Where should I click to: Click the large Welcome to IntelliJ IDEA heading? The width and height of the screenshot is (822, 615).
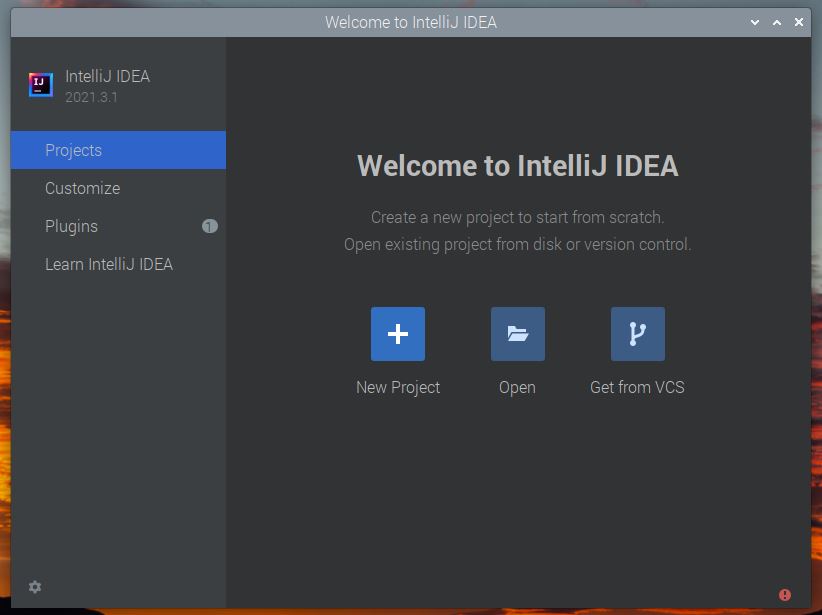(x=517, y=166)
